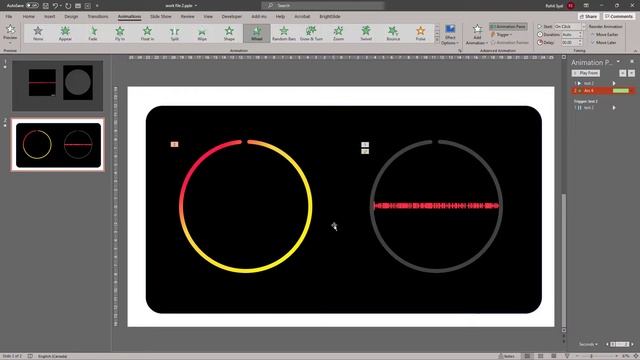640x360 pixels.
Task: Toggle the Animation Pane button
Action: pos(508,27)
